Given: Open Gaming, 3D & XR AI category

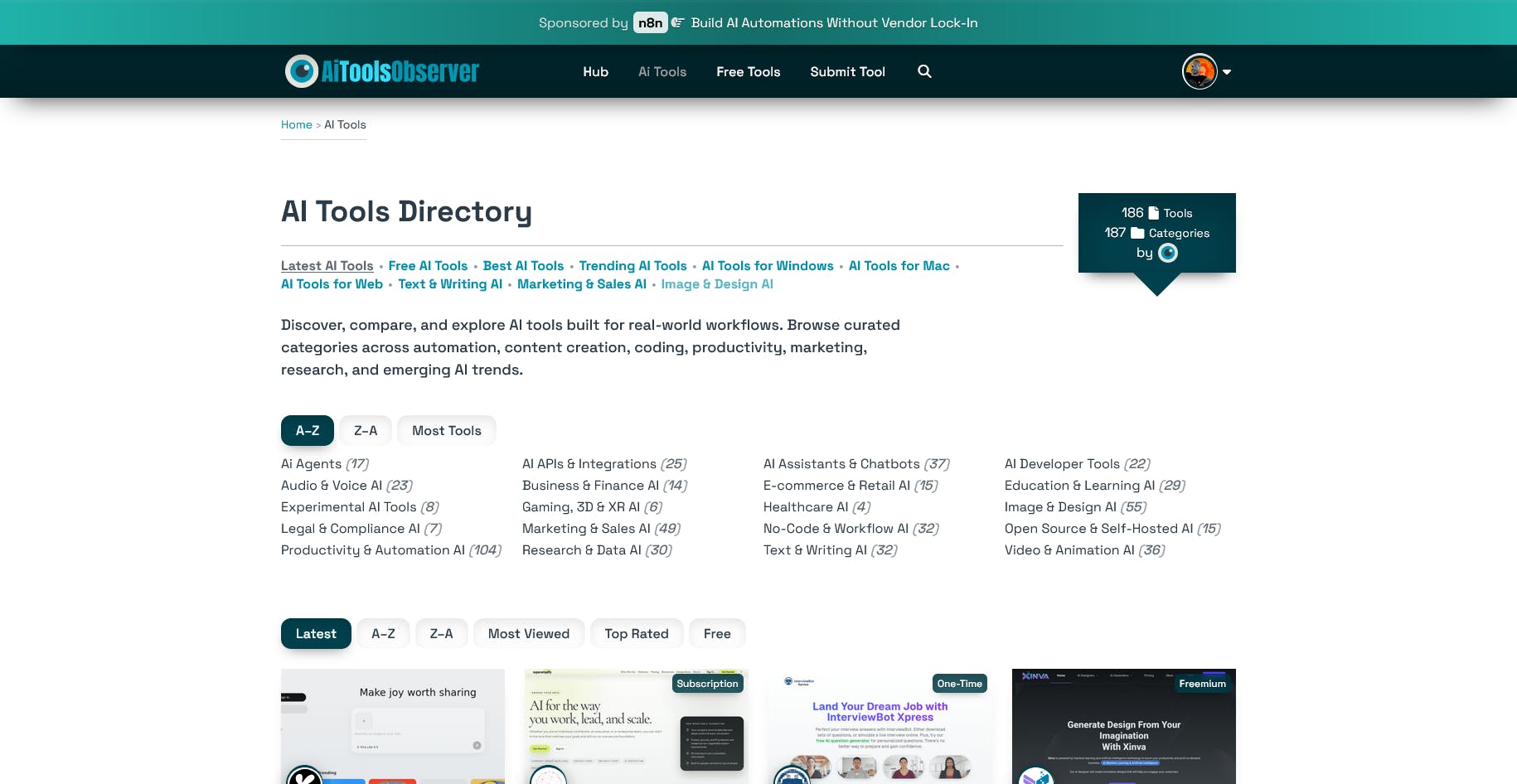Looking at the screenshot, I should [592, 507].
